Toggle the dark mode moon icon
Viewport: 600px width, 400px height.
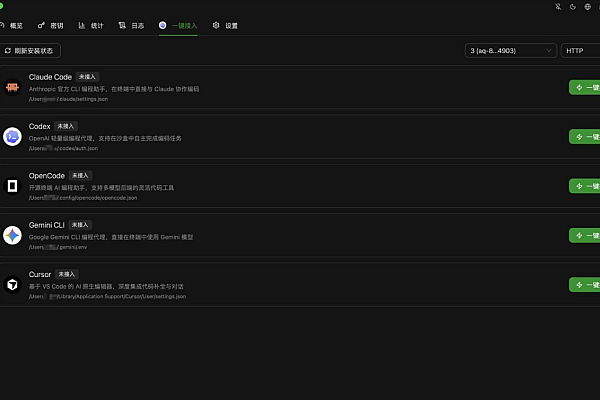(573, 7)
